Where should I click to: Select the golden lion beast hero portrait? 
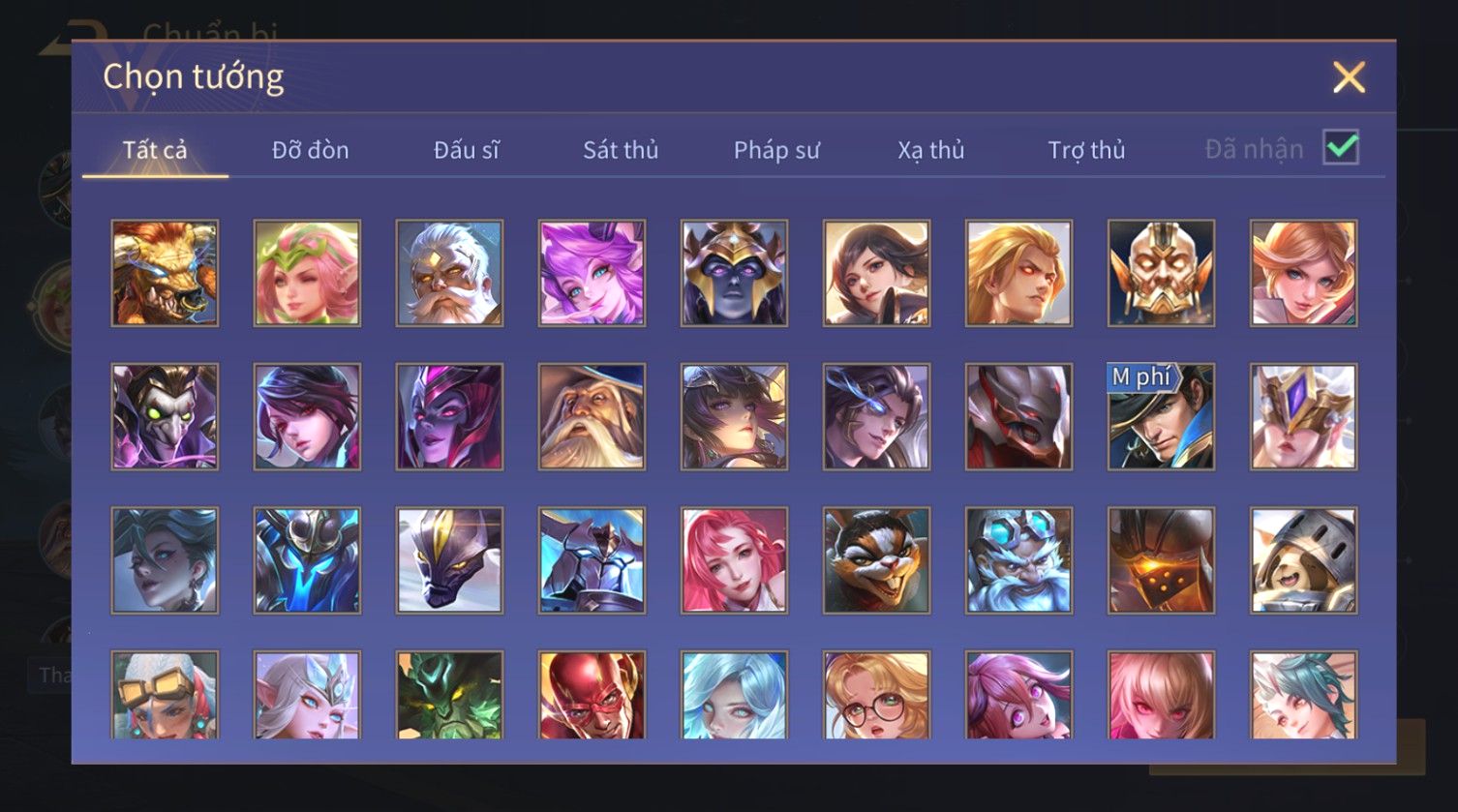click(165, 273)
